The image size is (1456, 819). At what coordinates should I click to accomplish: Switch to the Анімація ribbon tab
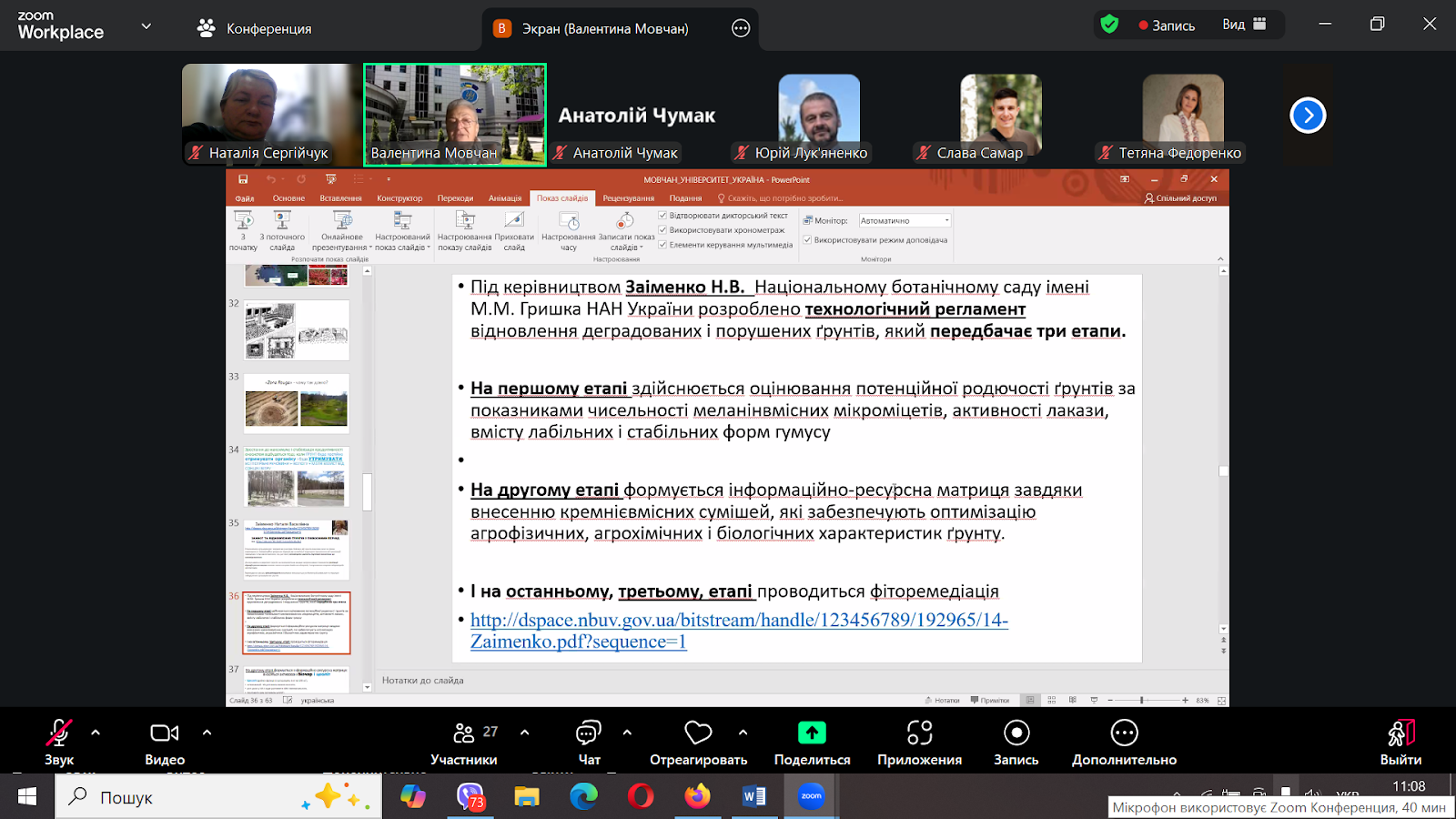[505, 198]
